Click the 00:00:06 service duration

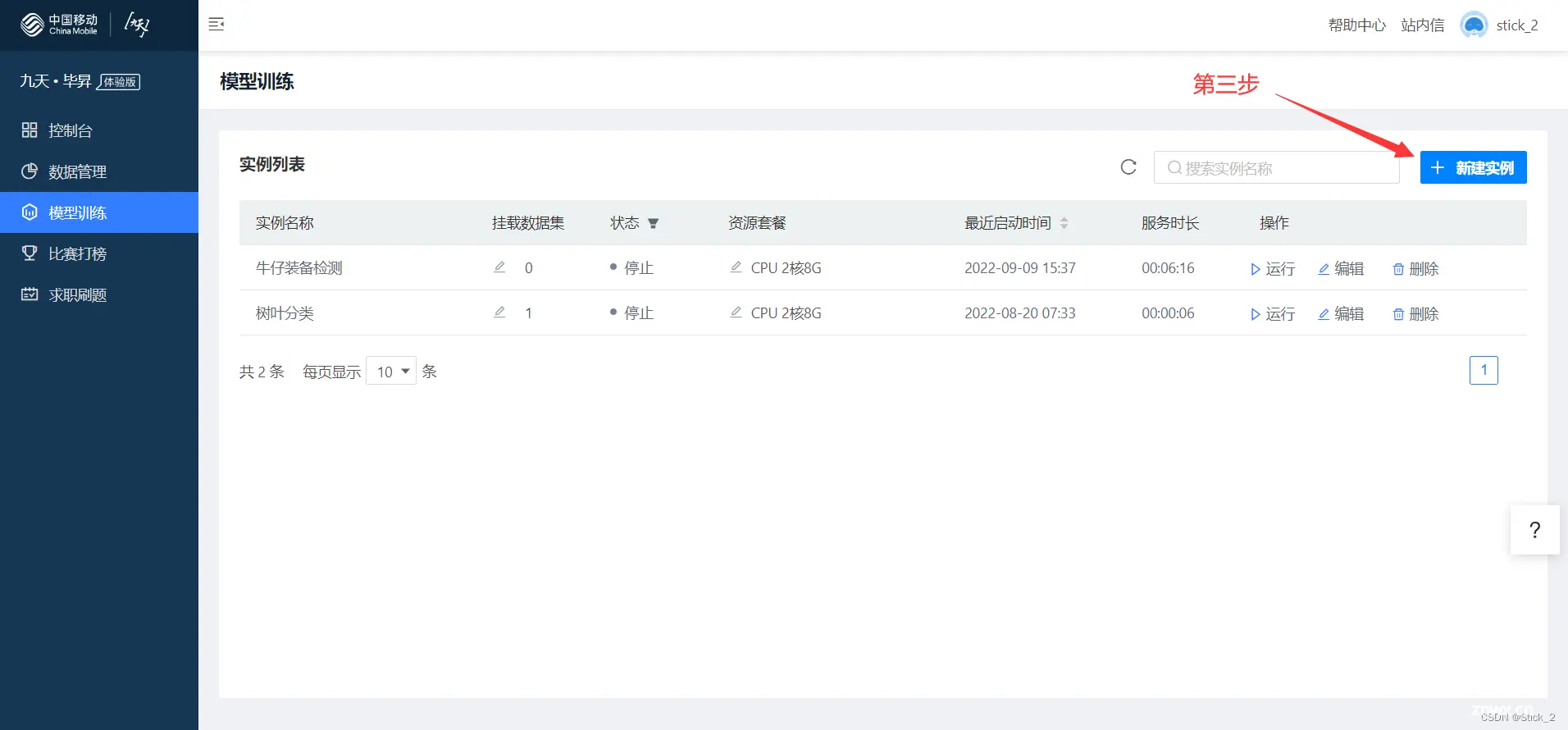click(1168, 313)
